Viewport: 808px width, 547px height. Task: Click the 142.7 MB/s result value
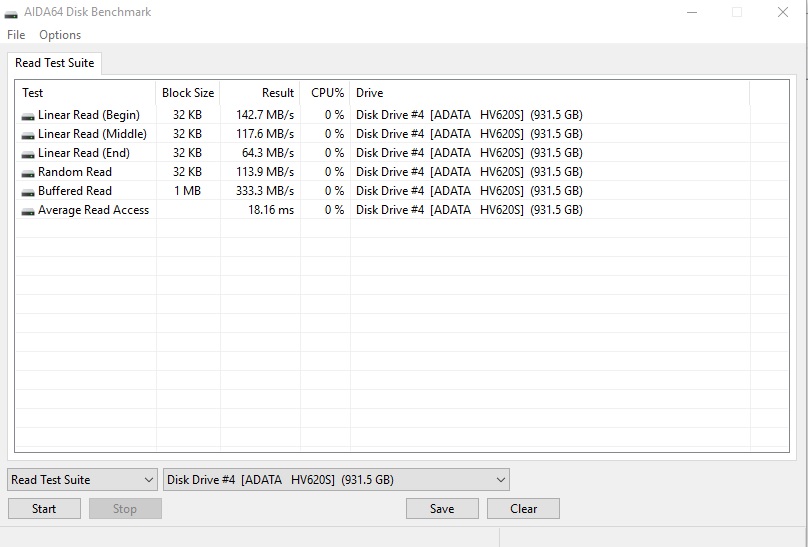(x=265, y=114)
